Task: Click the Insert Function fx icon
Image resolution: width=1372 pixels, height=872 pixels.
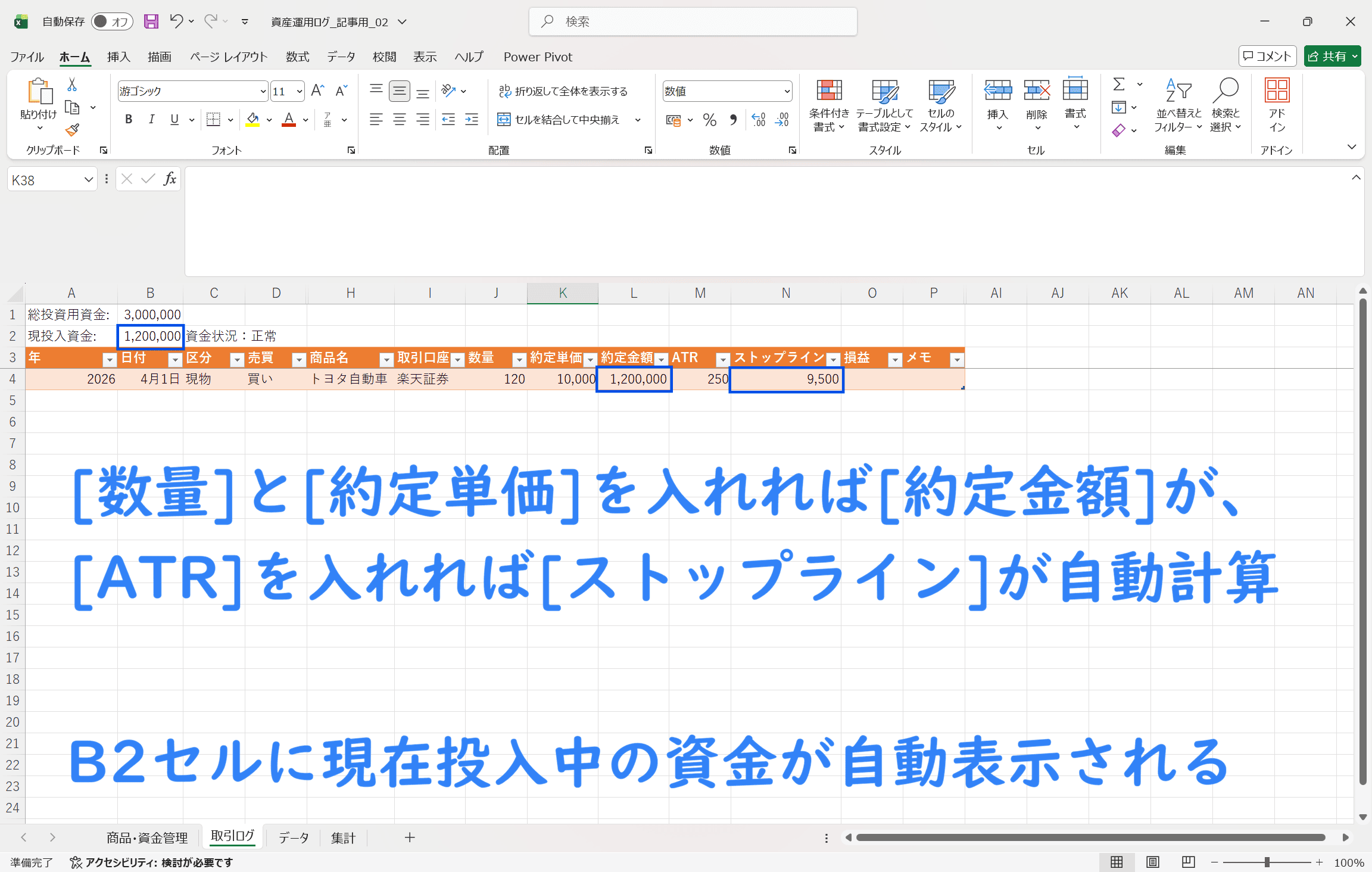Action: [x=170, y=179]
